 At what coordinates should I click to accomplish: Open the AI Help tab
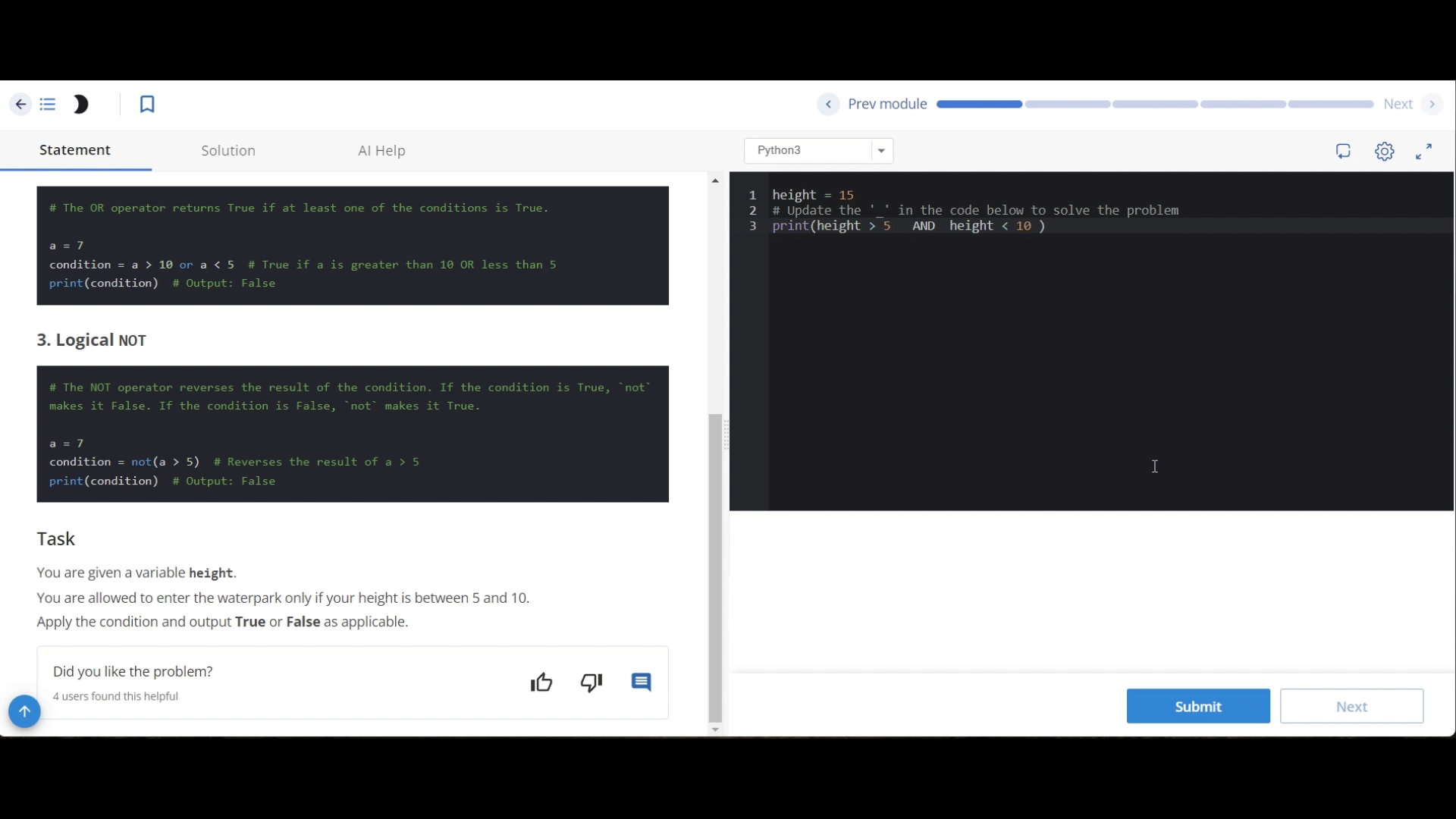381,150
